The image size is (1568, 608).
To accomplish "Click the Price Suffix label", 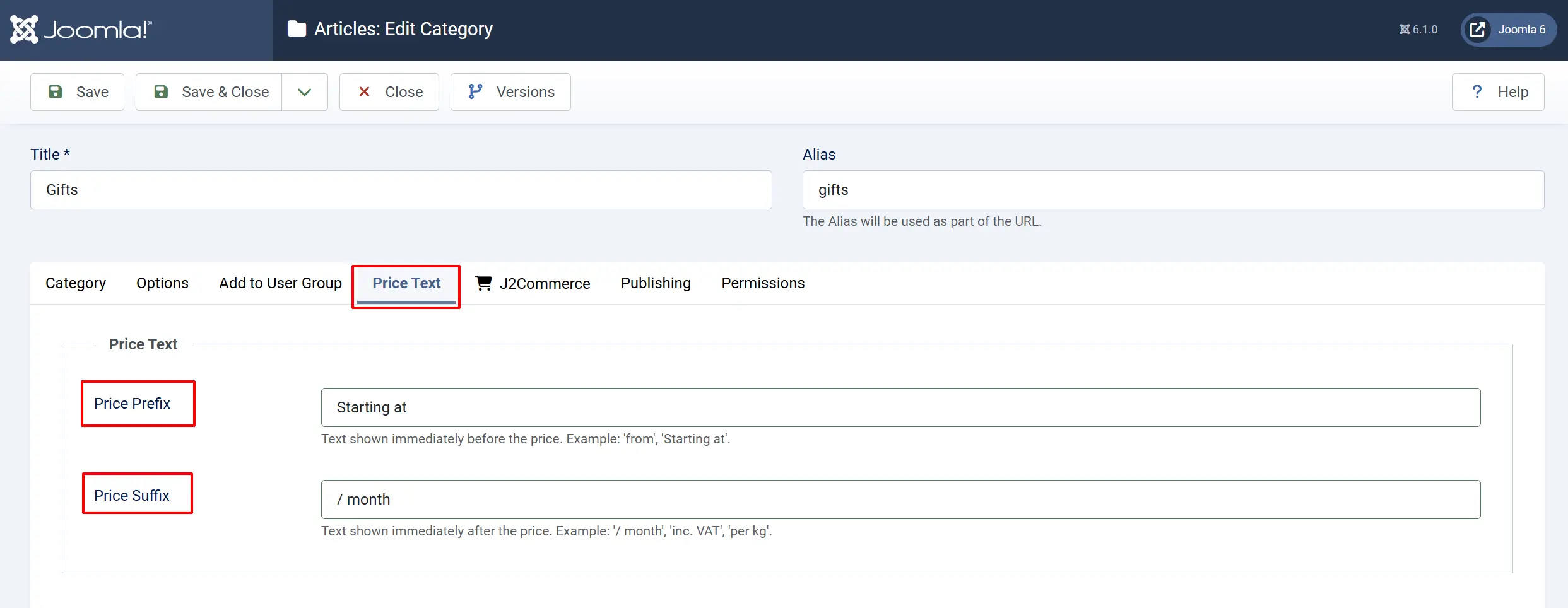I will coord(131,496).
